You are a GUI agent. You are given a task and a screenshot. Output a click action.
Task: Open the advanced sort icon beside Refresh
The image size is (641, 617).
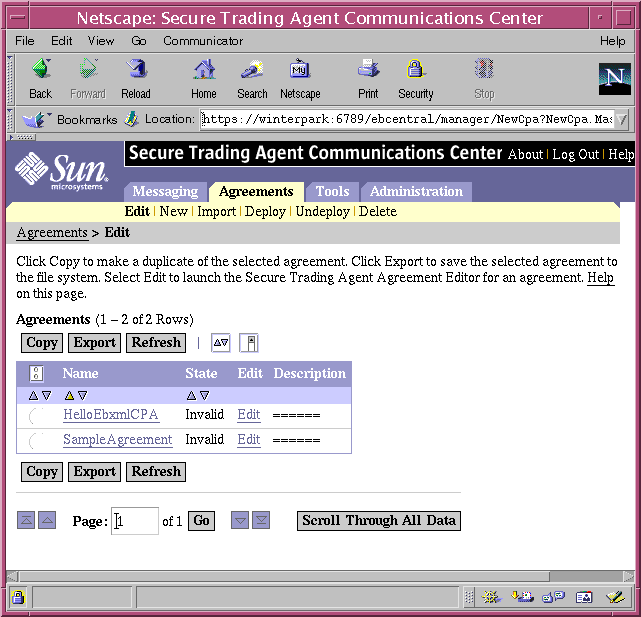point(221,343)
